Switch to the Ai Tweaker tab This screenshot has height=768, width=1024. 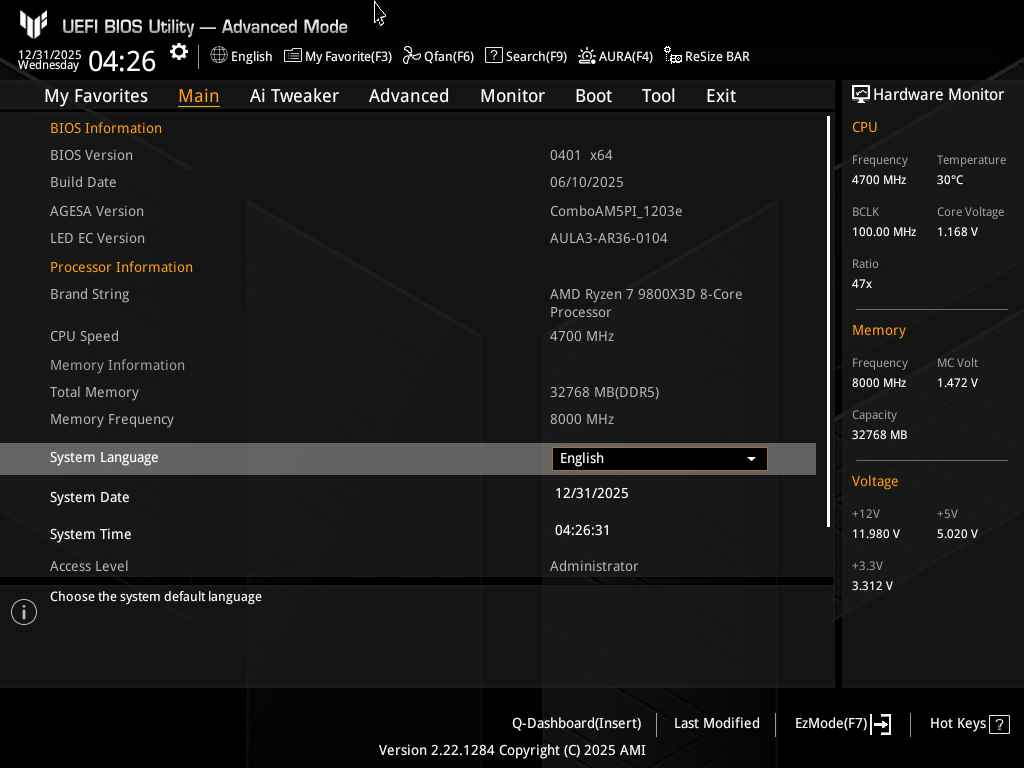click(294, 96)
